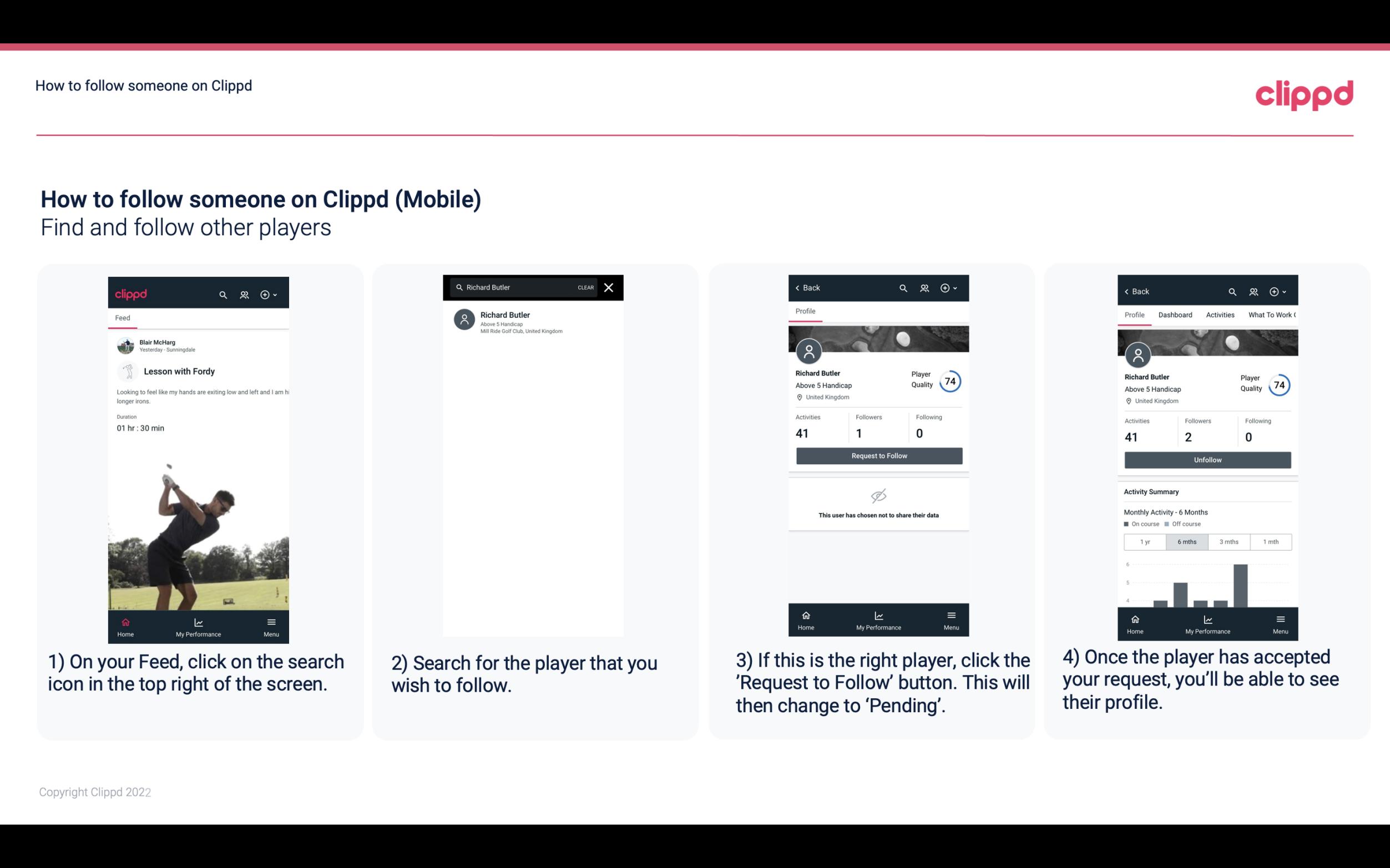This screenshot has width=1390, height=868.
Task: Click the user/account icon in top bar
Action: [244, 294]
